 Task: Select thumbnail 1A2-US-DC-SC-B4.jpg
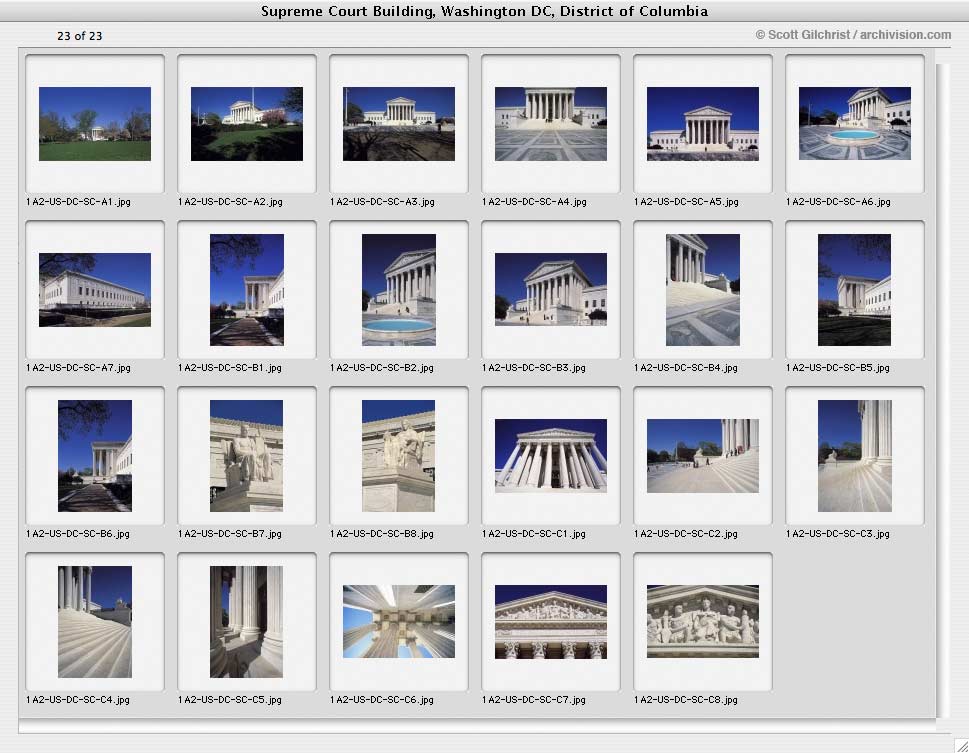[703, 290]
